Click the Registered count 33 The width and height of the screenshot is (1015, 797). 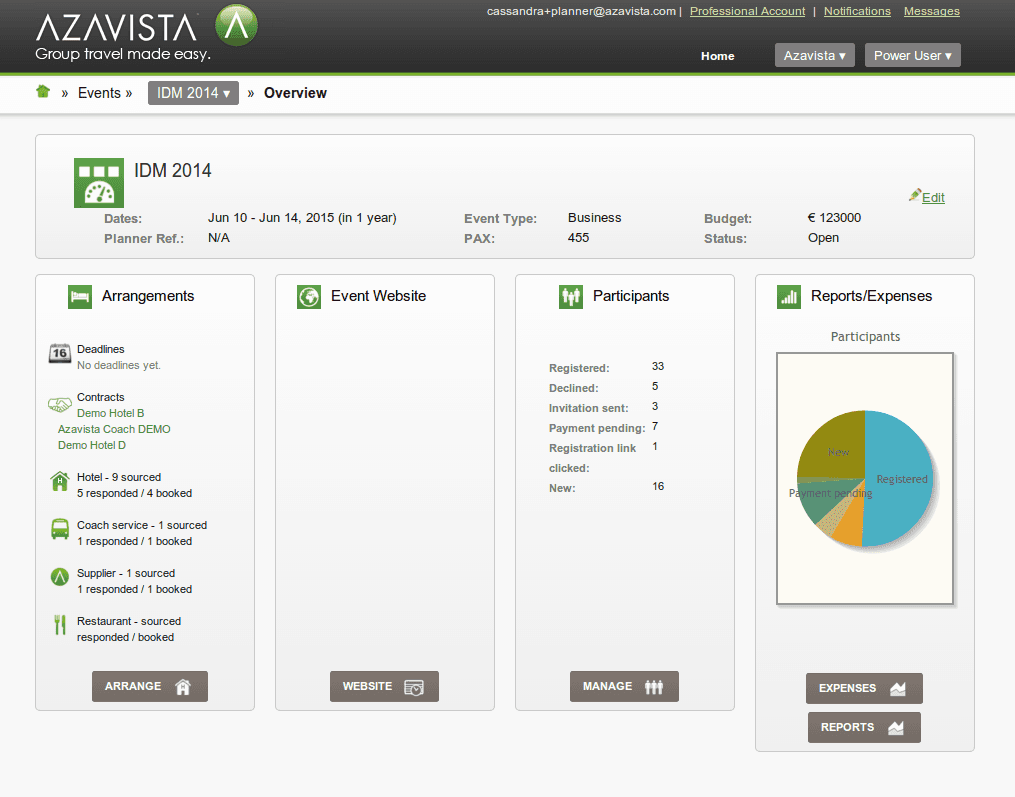coord(658,366)
